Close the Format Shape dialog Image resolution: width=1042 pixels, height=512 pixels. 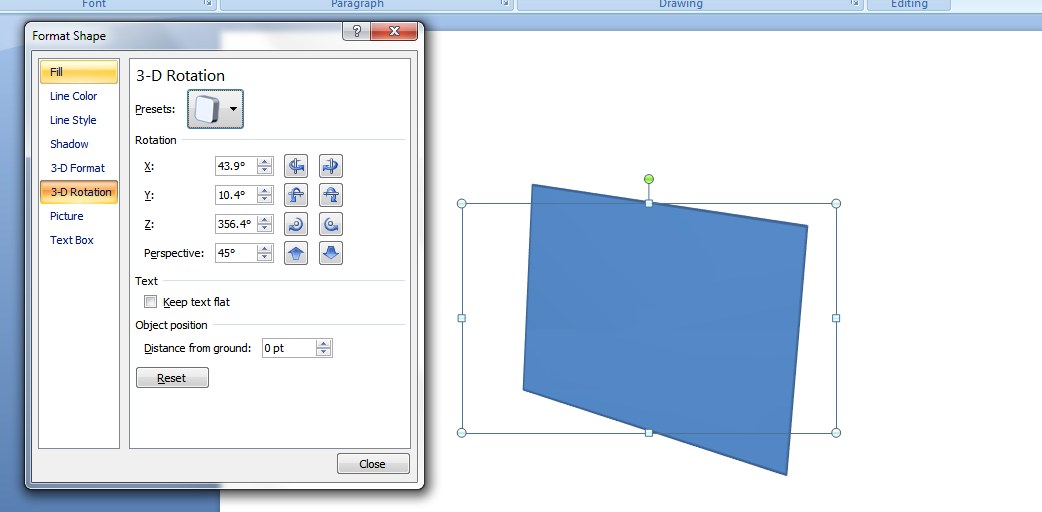point(373,463)
